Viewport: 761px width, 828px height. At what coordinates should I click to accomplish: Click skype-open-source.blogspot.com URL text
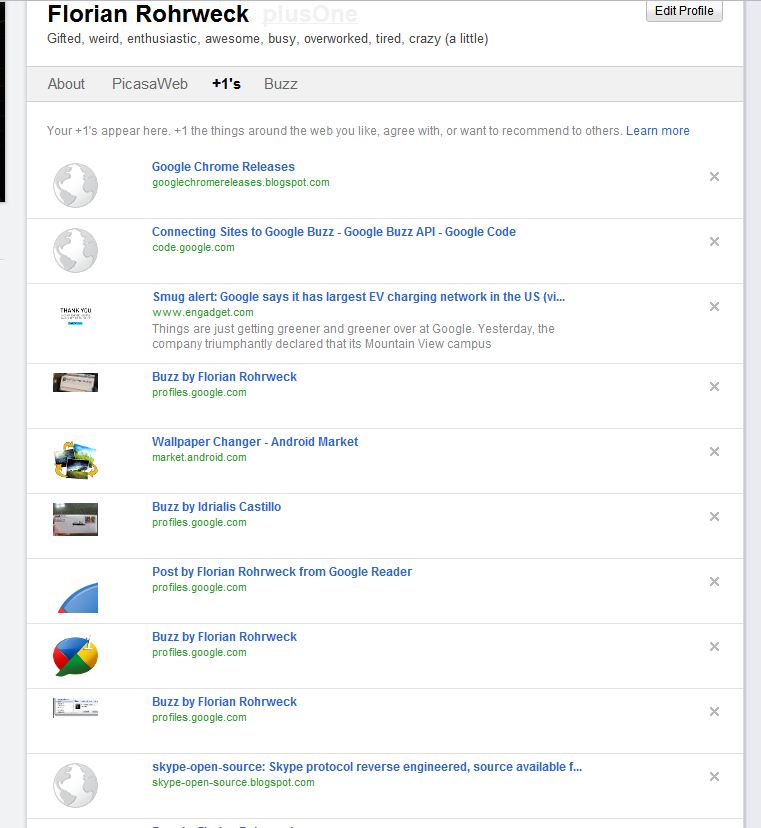pyautogui.click(x=233, y=782)
